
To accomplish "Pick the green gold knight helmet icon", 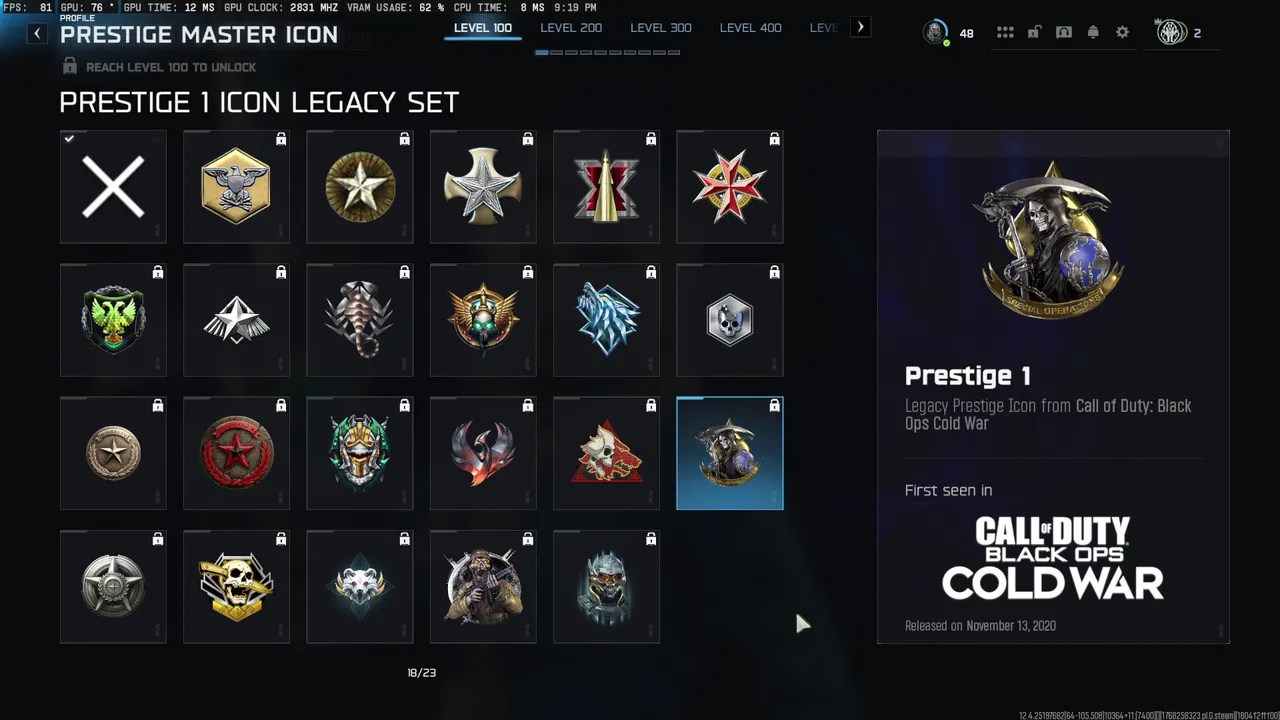I will pos(360,454).
